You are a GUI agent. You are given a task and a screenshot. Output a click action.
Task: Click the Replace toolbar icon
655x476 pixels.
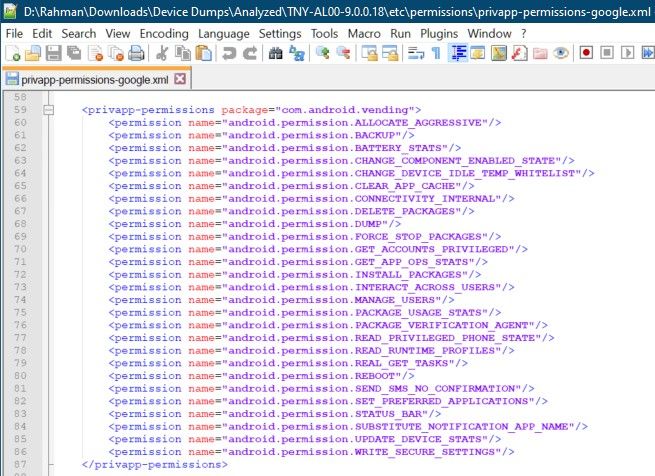point(297,53)
